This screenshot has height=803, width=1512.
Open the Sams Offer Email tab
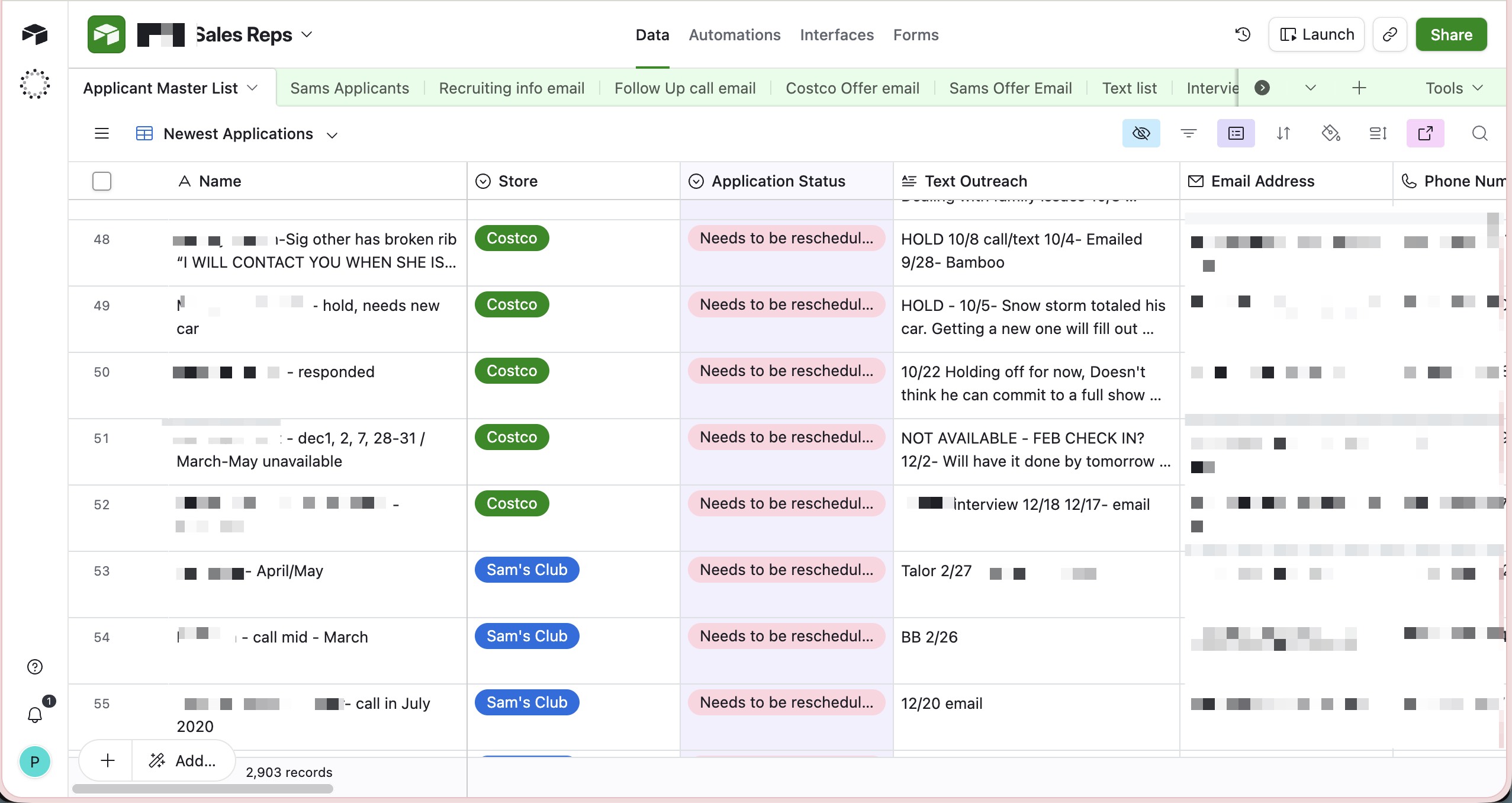[x=1011, y=88]
